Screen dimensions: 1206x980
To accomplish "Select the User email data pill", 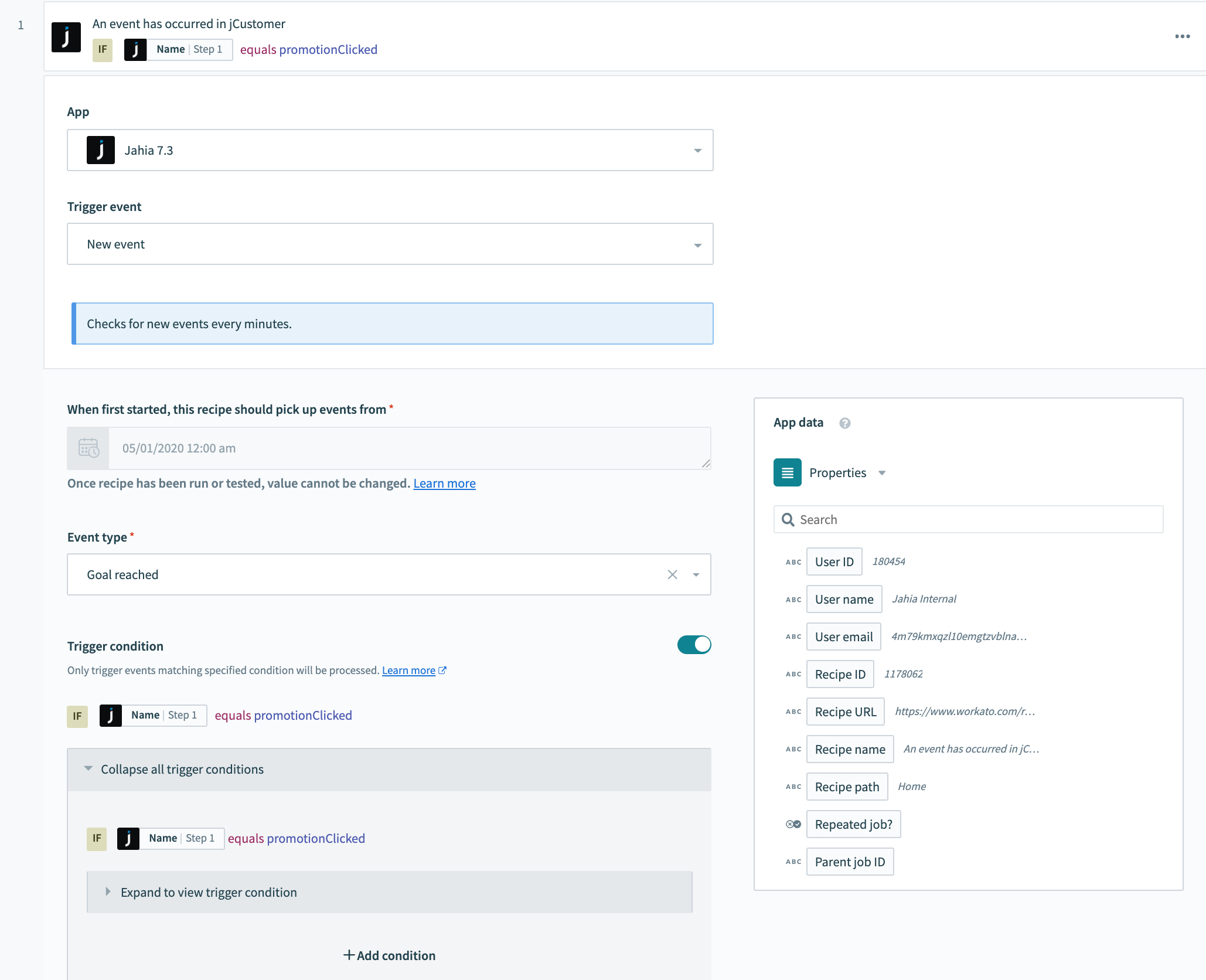I will [x=843, y=637].
